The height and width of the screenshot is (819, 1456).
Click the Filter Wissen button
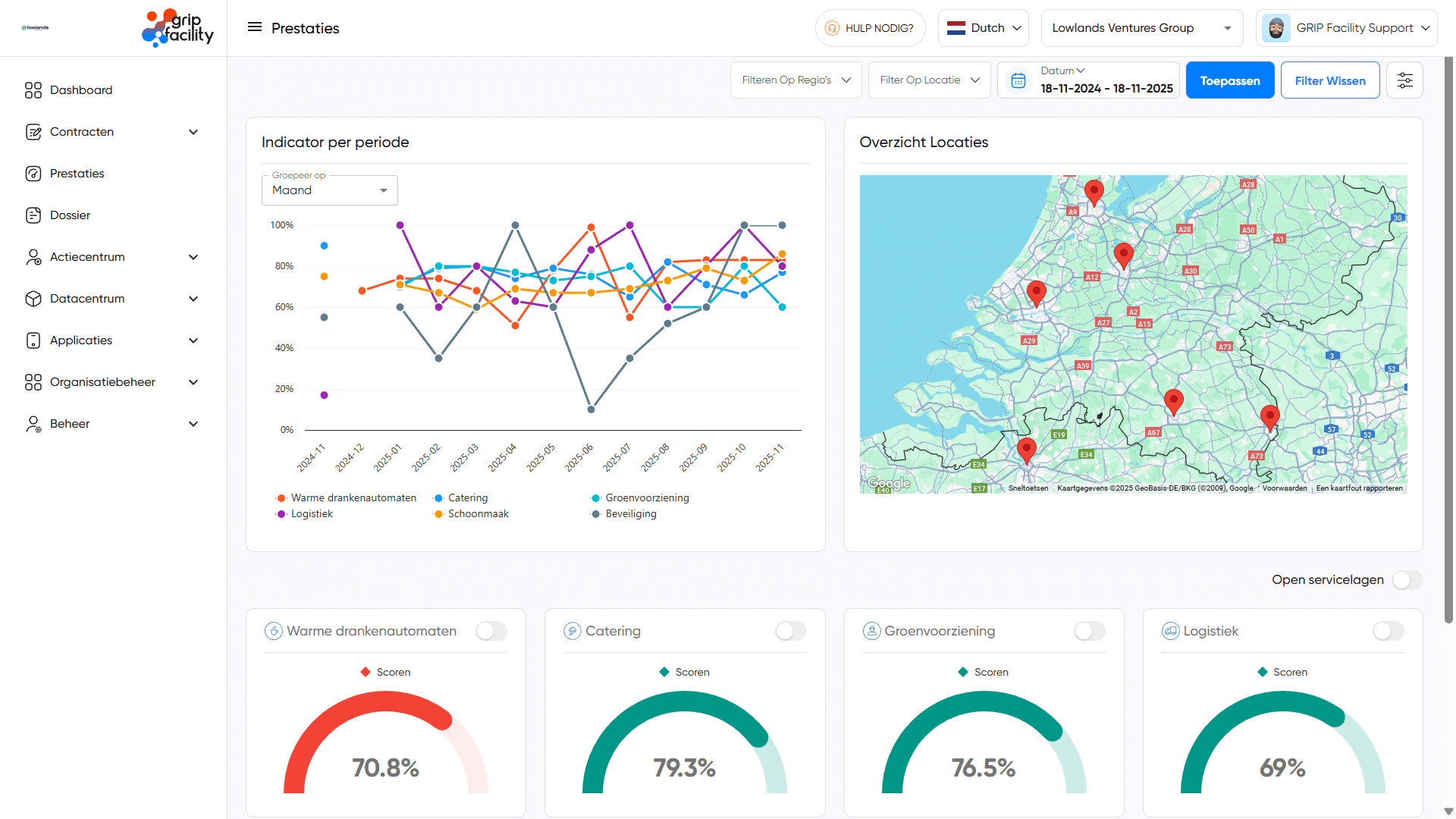(1329, 80)
